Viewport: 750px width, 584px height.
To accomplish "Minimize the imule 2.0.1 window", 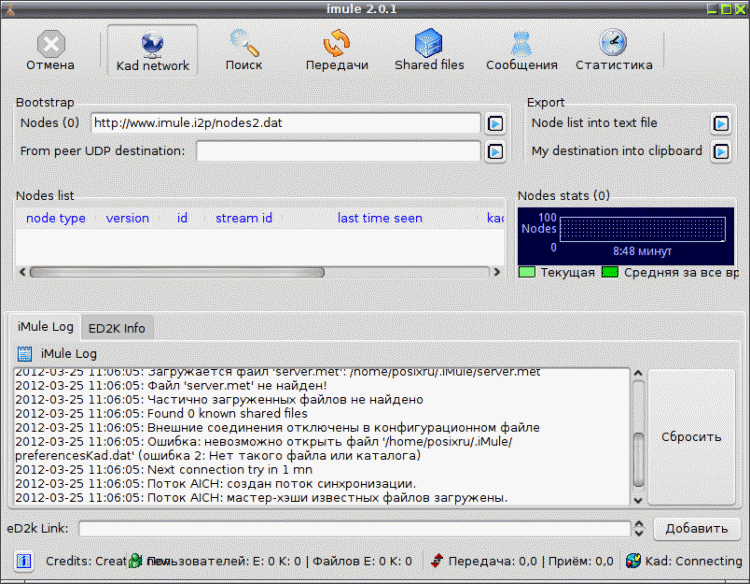I will 712,9.
